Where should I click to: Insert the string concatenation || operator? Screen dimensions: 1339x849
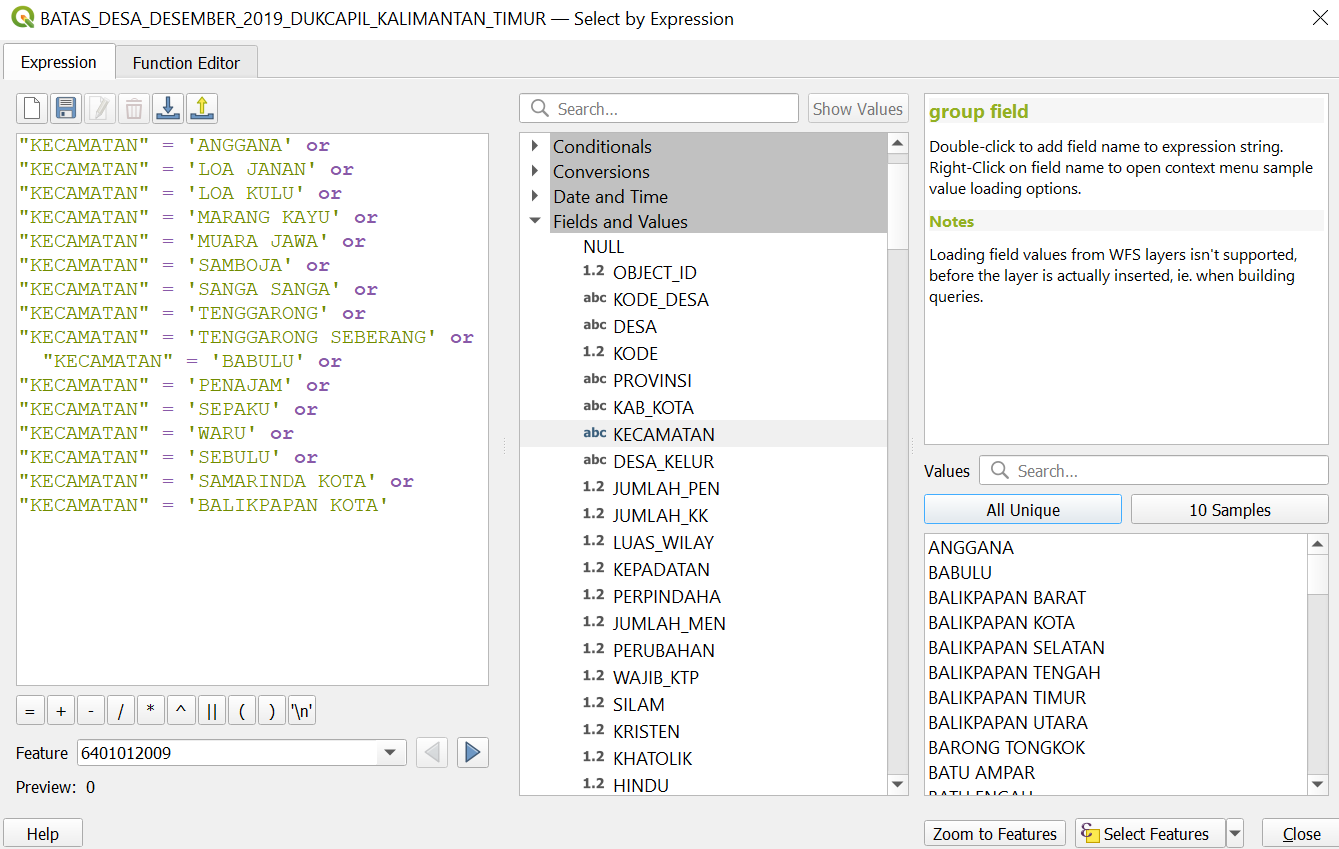tap(211, 711)
